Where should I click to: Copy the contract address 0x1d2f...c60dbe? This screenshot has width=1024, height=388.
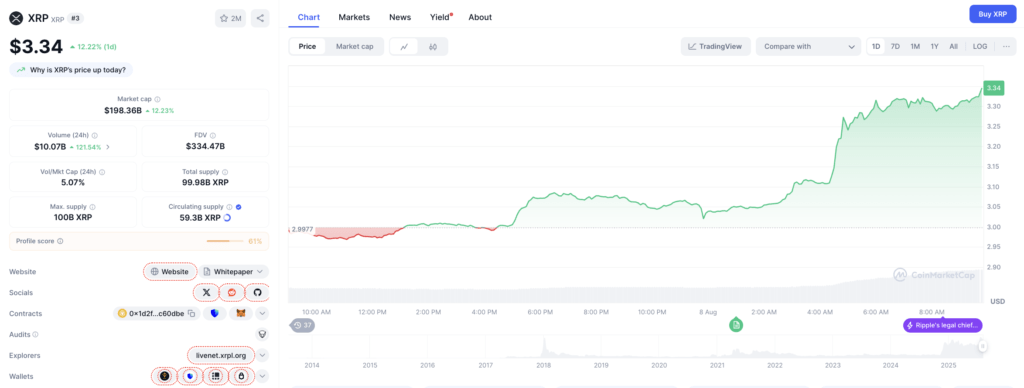[191, 314]
